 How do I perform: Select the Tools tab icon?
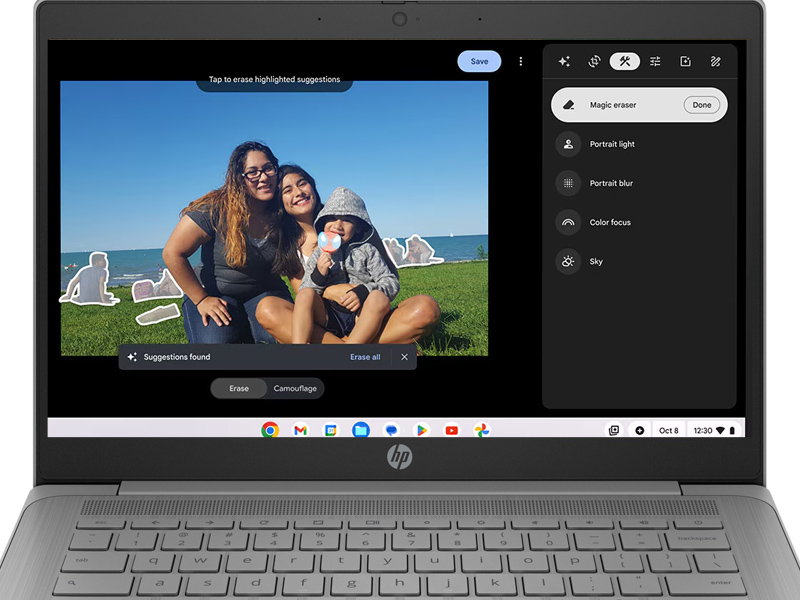[x=624, y=62]
